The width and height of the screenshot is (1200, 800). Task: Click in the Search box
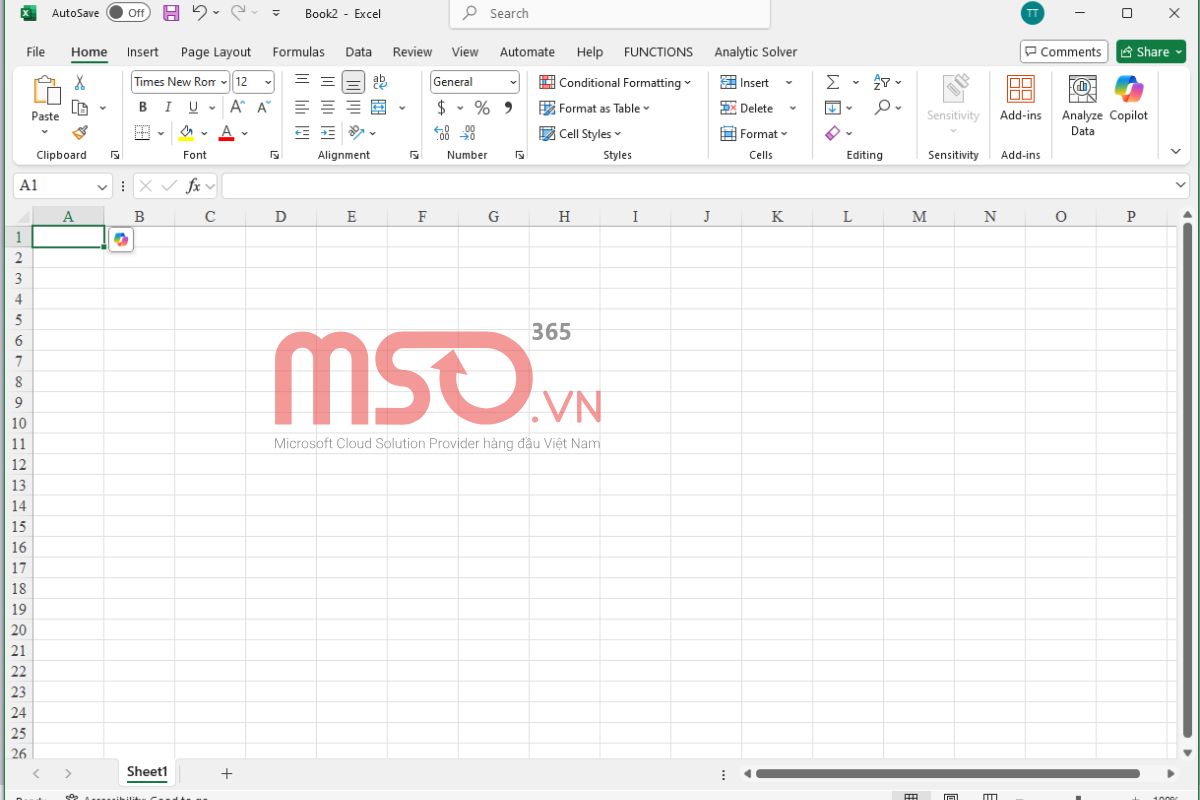pos(610,14)
